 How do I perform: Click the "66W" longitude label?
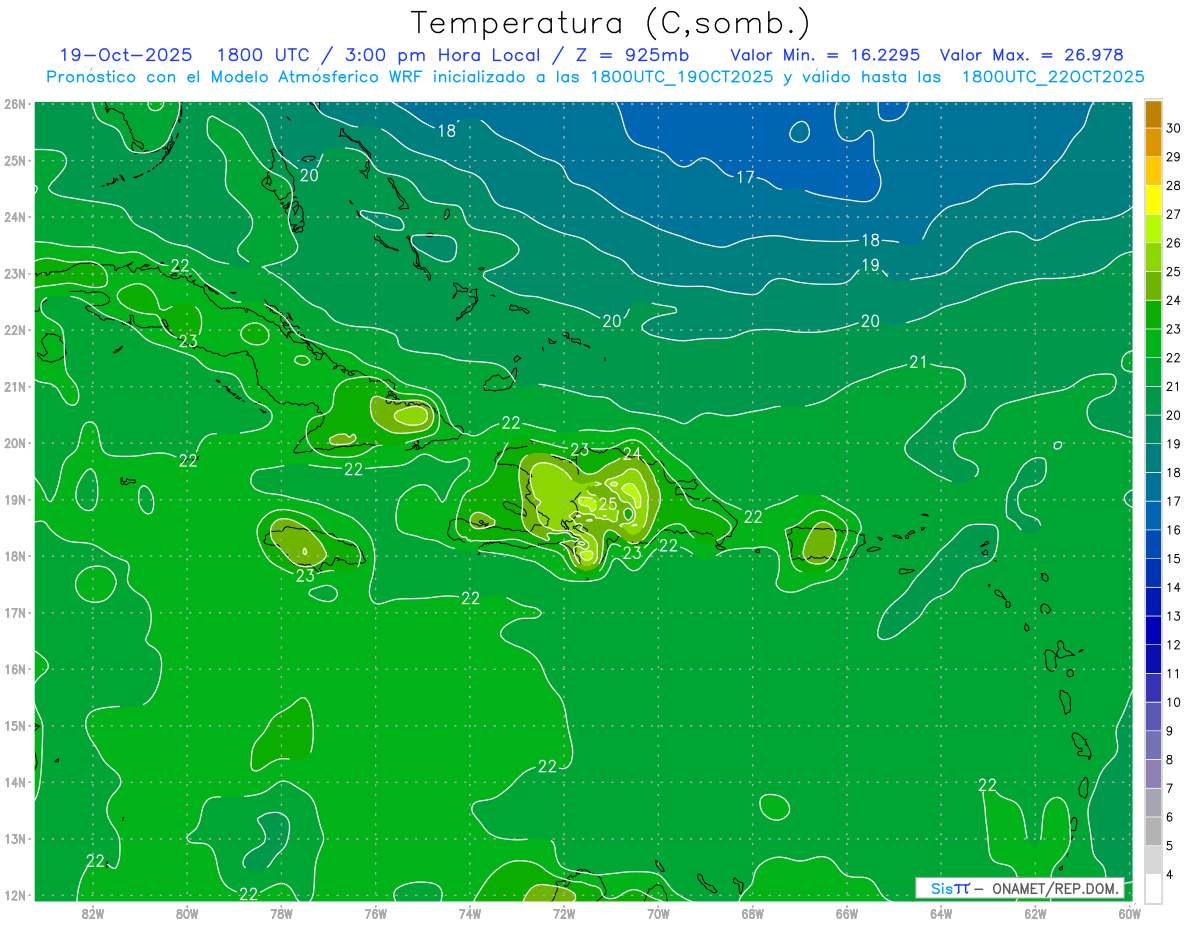846,913
